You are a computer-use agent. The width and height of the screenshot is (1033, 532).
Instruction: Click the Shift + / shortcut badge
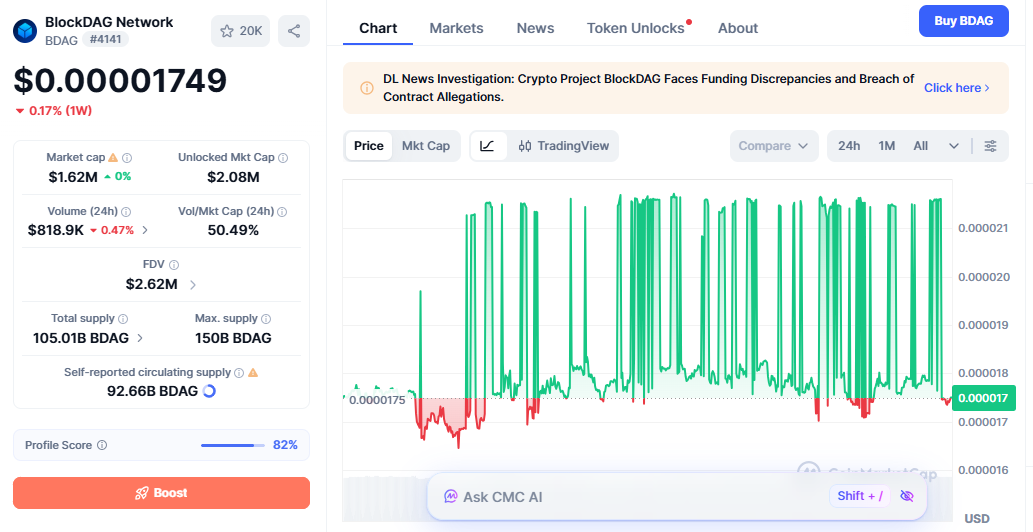tap(860, 496)
